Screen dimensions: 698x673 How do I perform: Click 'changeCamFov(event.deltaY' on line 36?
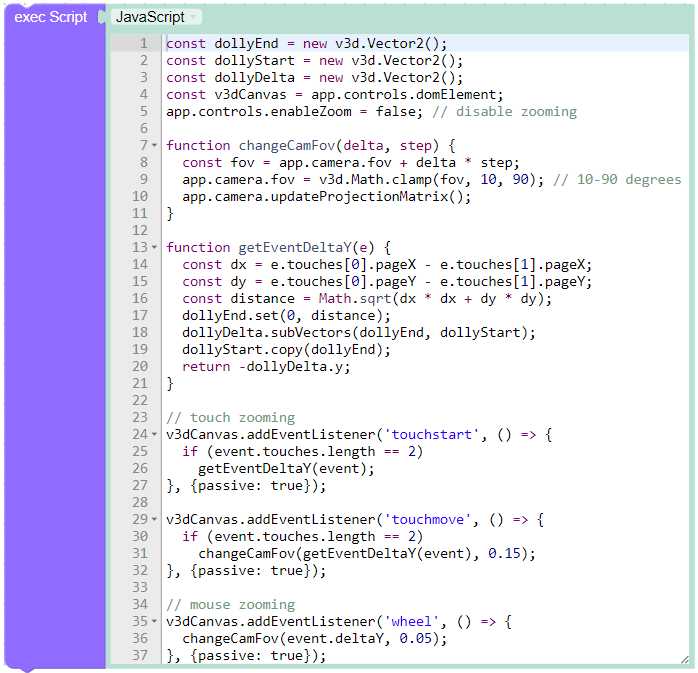(x=282, y=638)
